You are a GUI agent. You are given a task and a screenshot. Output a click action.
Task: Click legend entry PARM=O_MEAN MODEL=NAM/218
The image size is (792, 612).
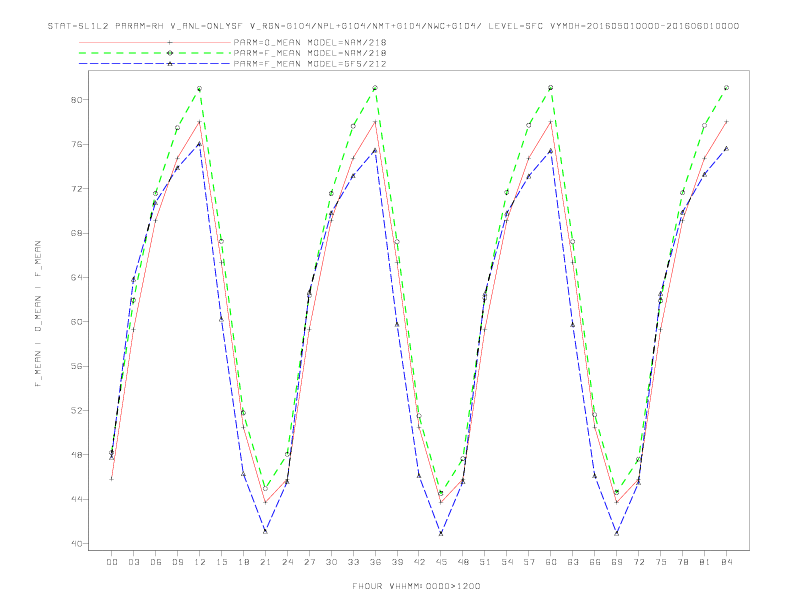point(310,42)
